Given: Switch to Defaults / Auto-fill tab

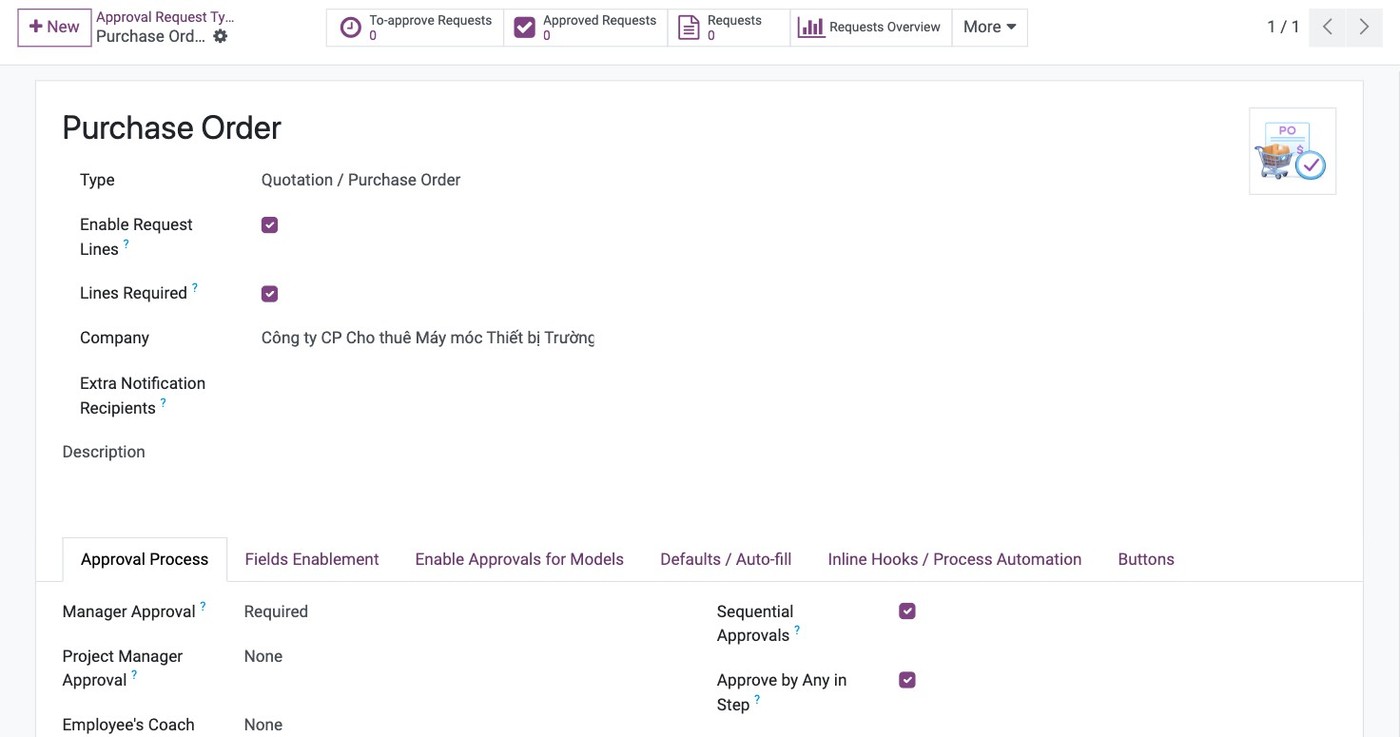Looking at the screenshot, I should tap(726, 559).
